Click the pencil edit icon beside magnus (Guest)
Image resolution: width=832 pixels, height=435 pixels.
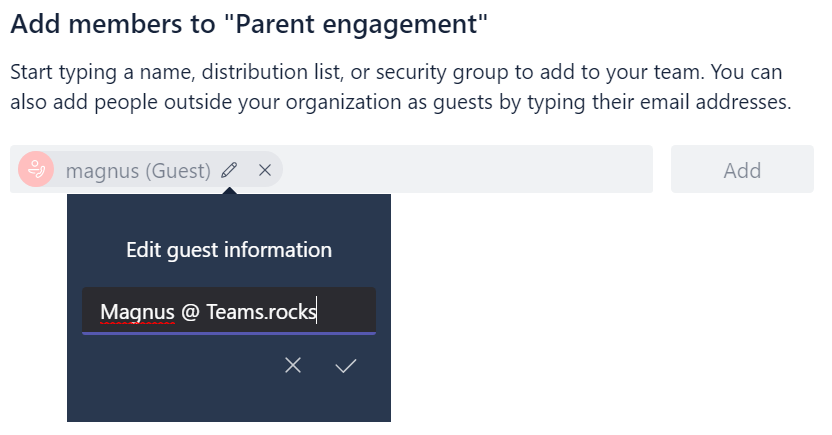(x=229, y=170)
